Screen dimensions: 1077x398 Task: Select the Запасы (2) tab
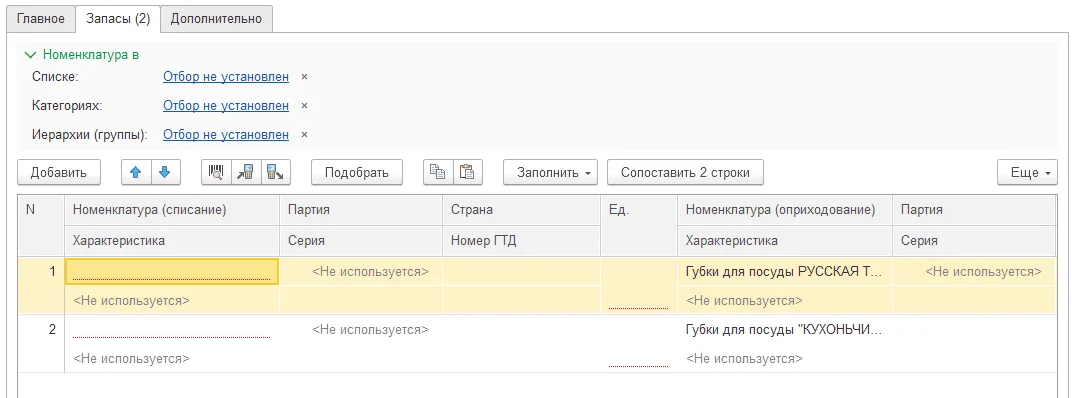pyautogui.click(x=118, y=19)
